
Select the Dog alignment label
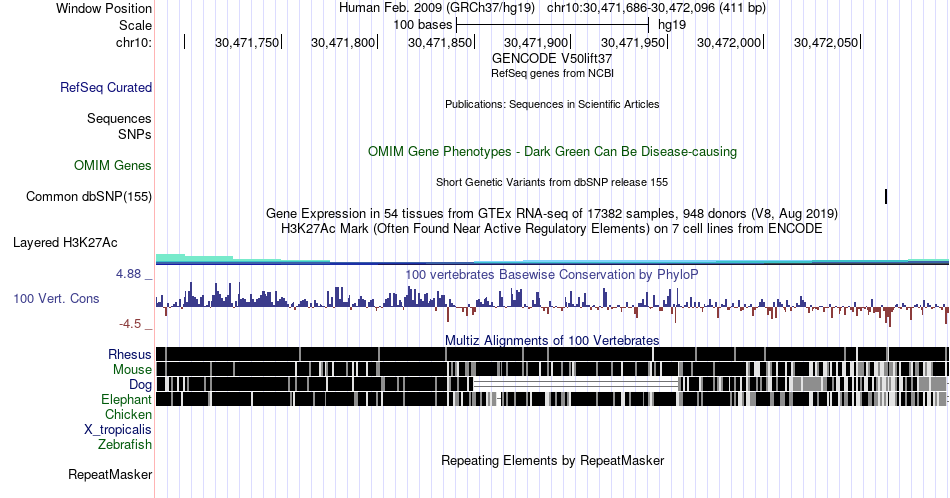(140, 385)
